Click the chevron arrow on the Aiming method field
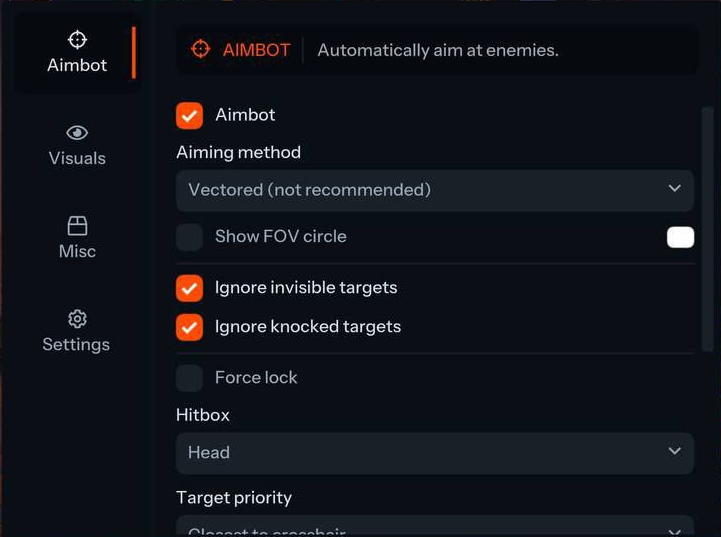 click(674, 189)
